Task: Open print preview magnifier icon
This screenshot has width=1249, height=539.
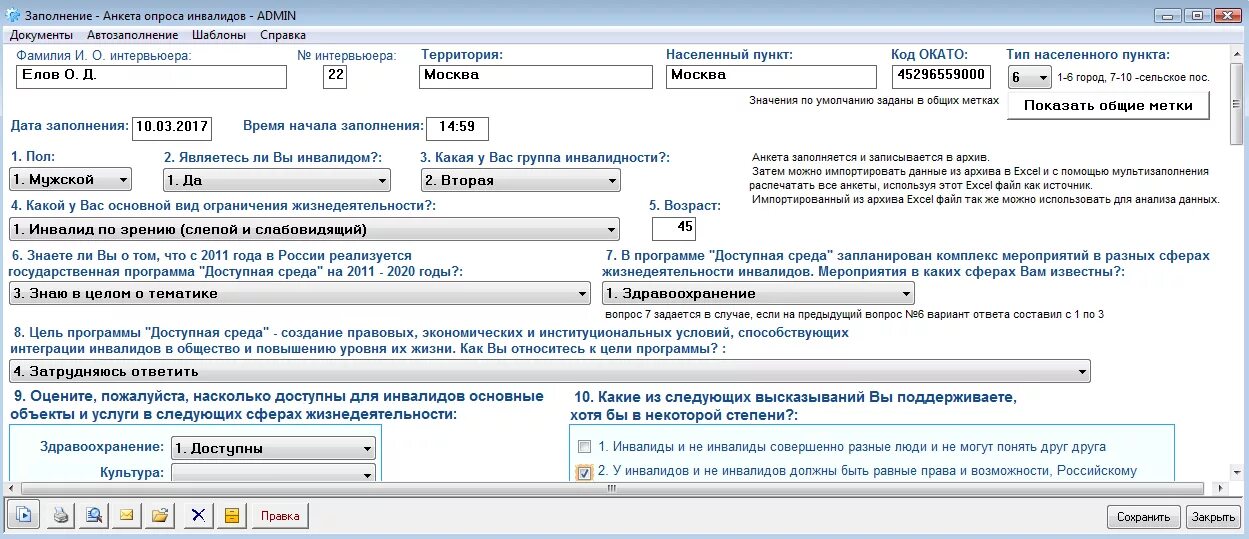Action: pos(94,516)
